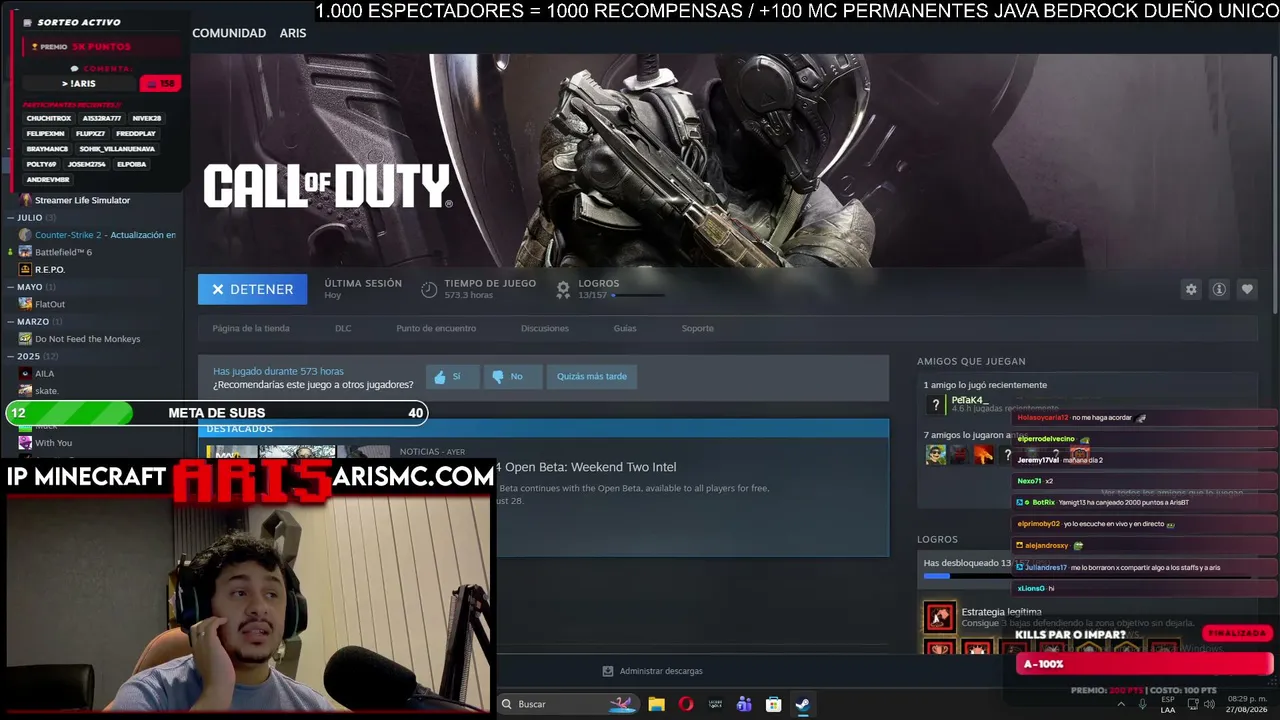The height and width of the screenshot is (720, 1280).
Task: Click the Counter-Strike 2 game icon
Action: [25, 235]
